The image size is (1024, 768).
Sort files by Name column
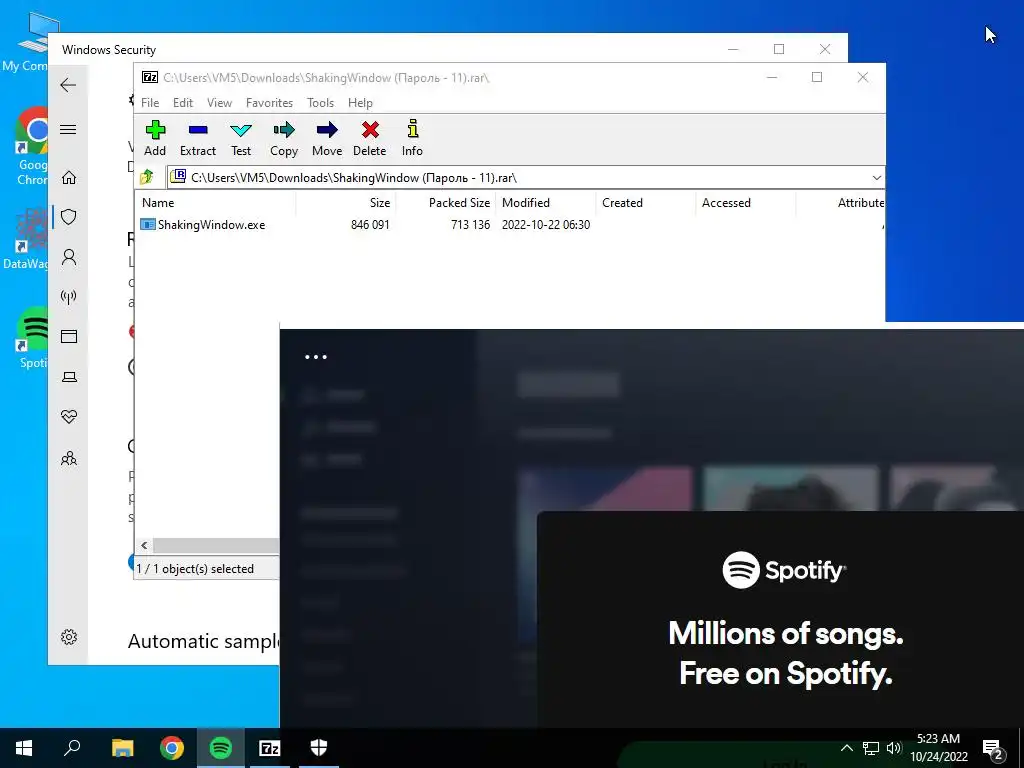[216, 202]
